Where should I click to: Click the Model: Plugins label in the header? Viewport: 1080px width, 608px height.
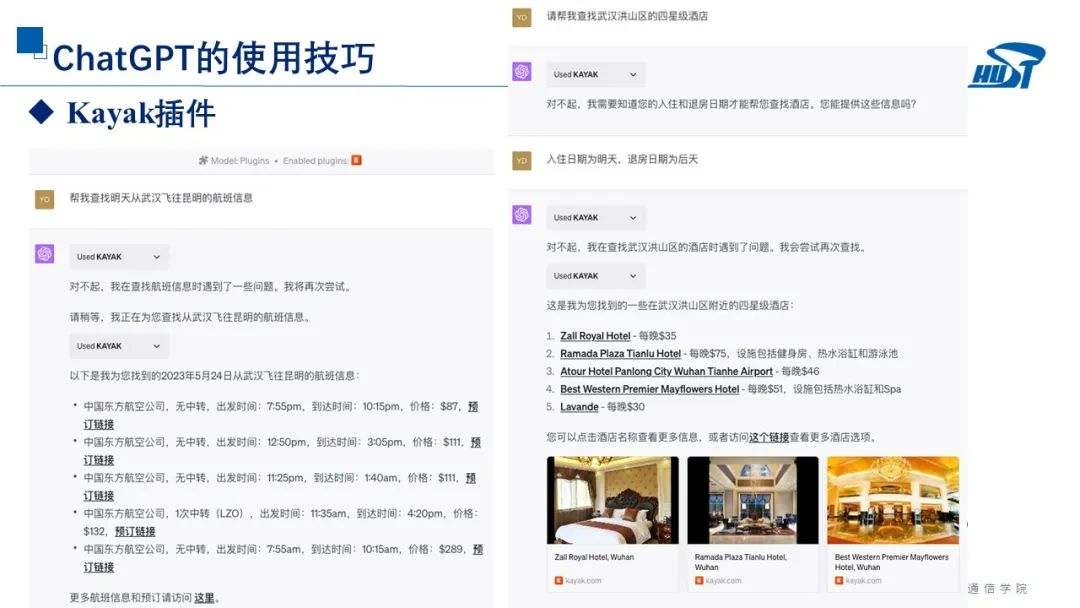240,160
